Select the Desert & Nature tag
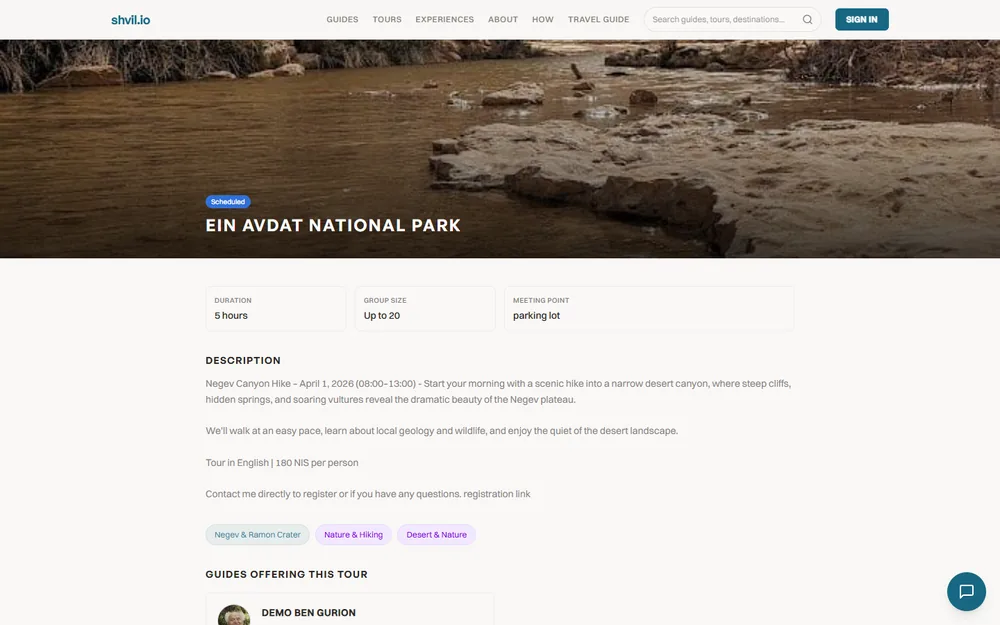The height and width of the screenshot is (625, 1000). pyautogui.click(x=436, y=534)
